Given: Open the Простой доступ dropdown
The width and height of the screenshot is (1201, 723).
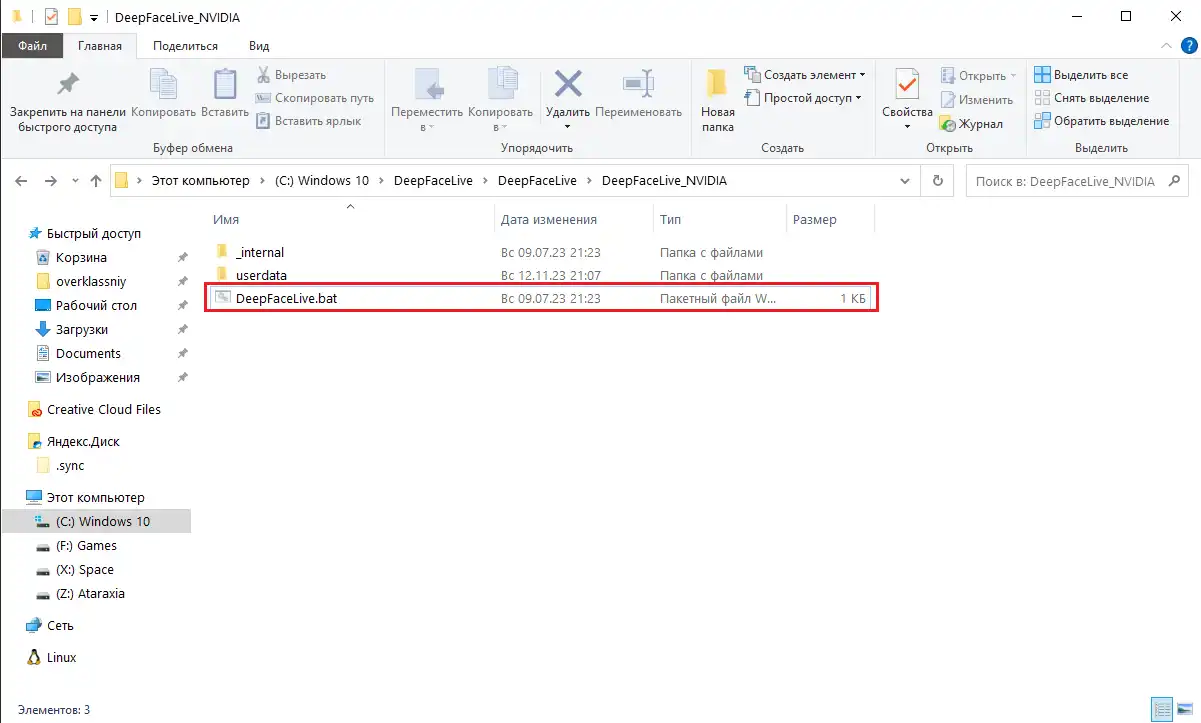Looking at the screenshot, I should tap(803, 98).
